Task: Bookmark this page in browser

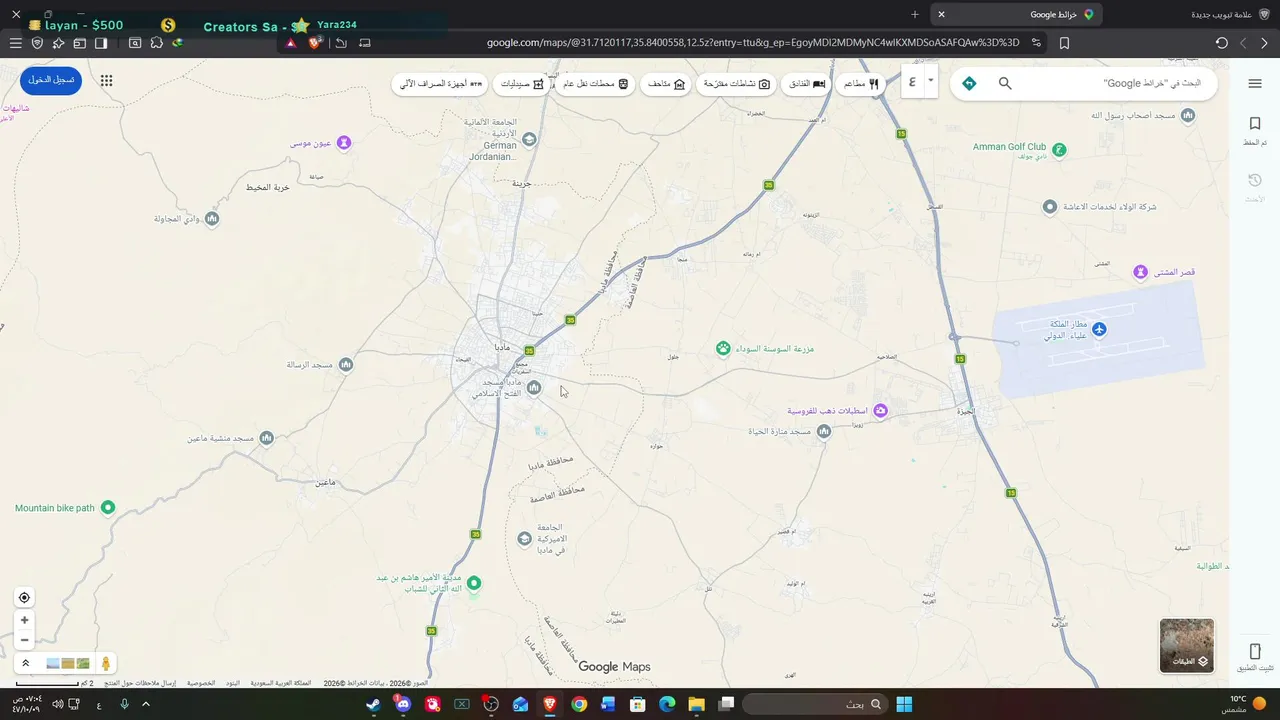Action: [x=1064, y=43]
